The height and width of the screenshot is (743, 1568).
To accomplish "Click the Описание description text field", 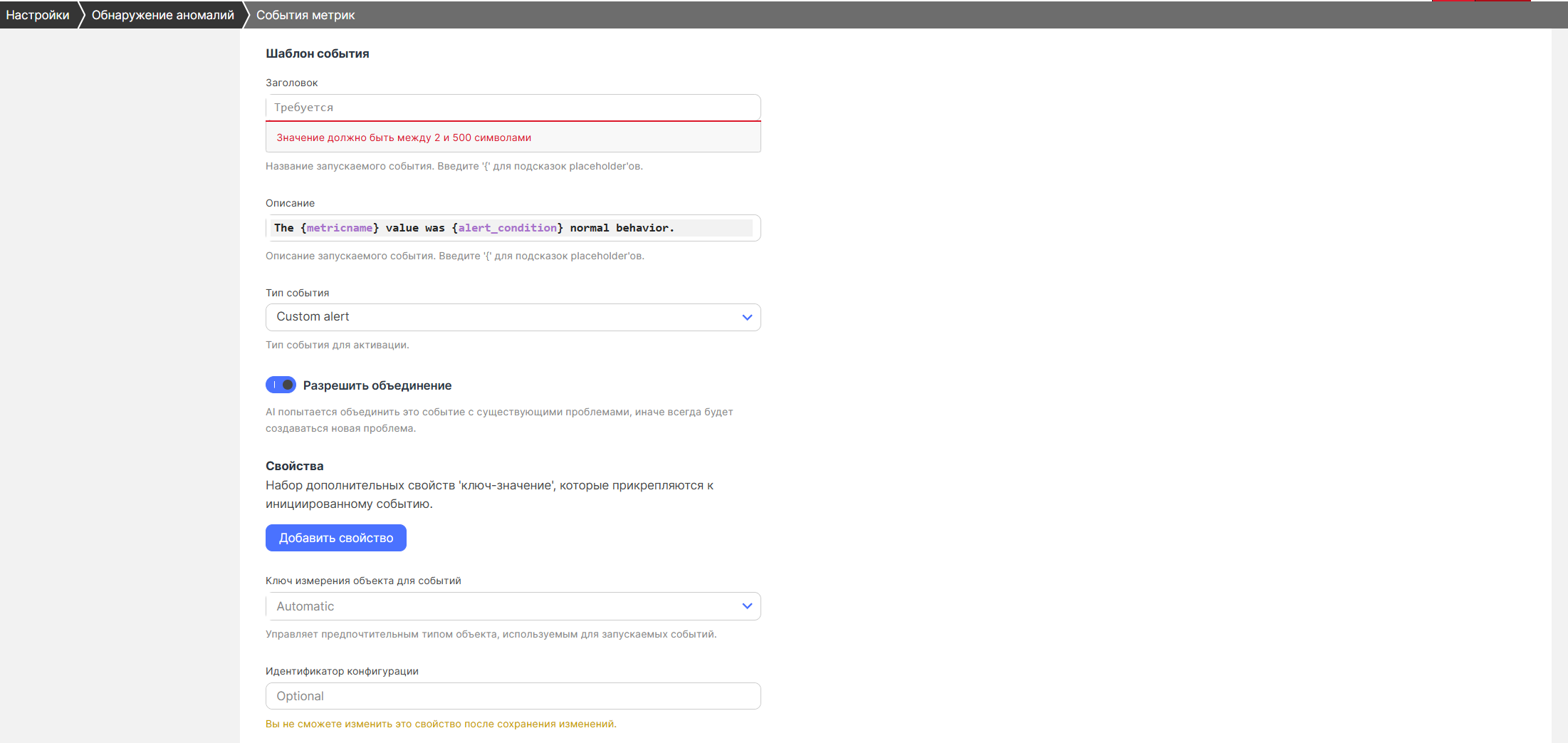I will tap(513, 228).
